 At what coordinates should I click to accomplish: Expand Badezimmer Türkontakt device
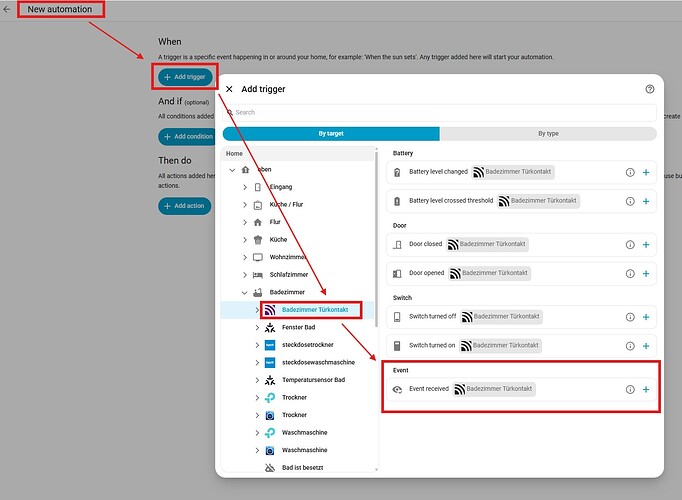(257, 310)
